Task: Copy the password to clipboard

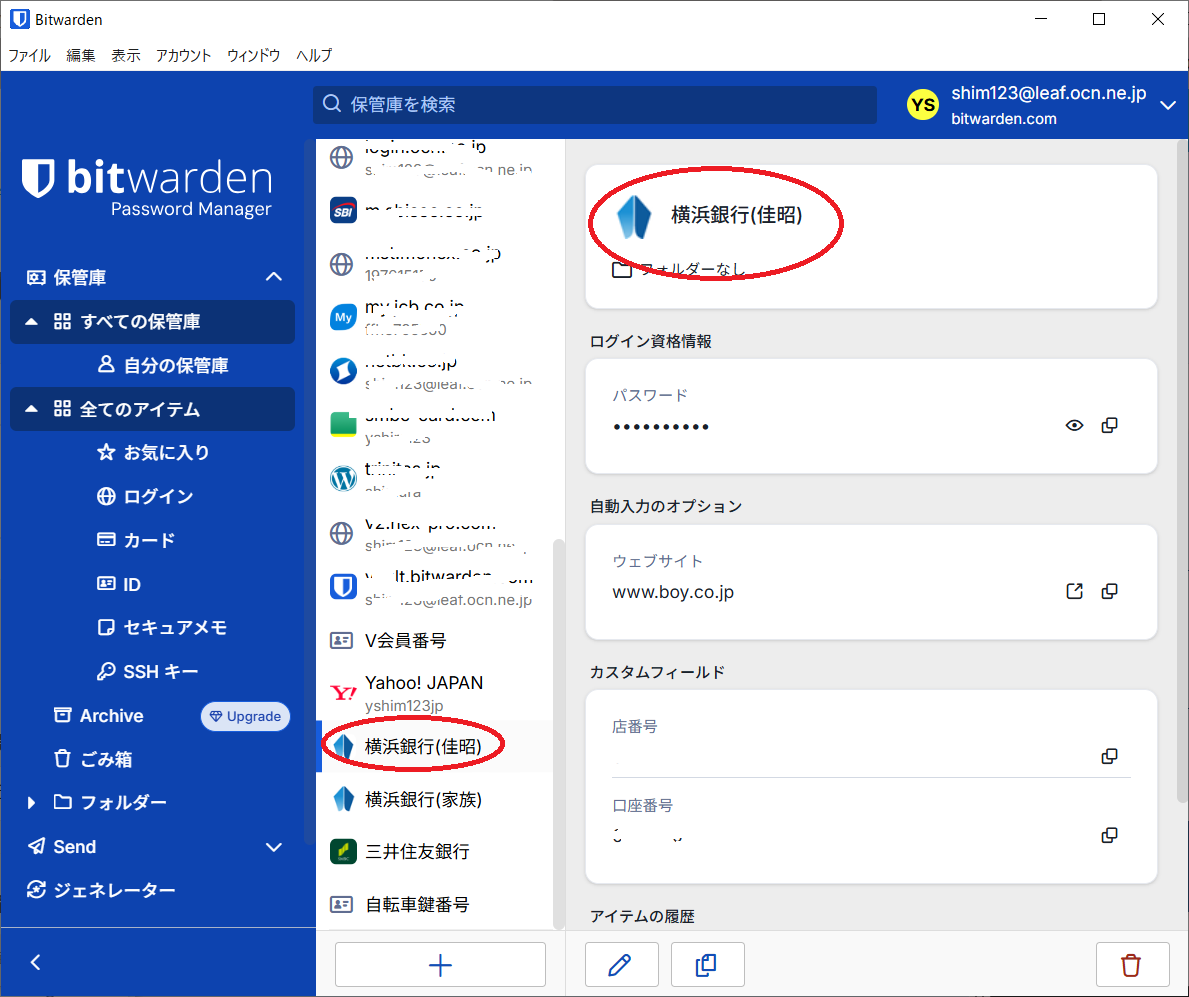Action: click(x=1109, y=425)
